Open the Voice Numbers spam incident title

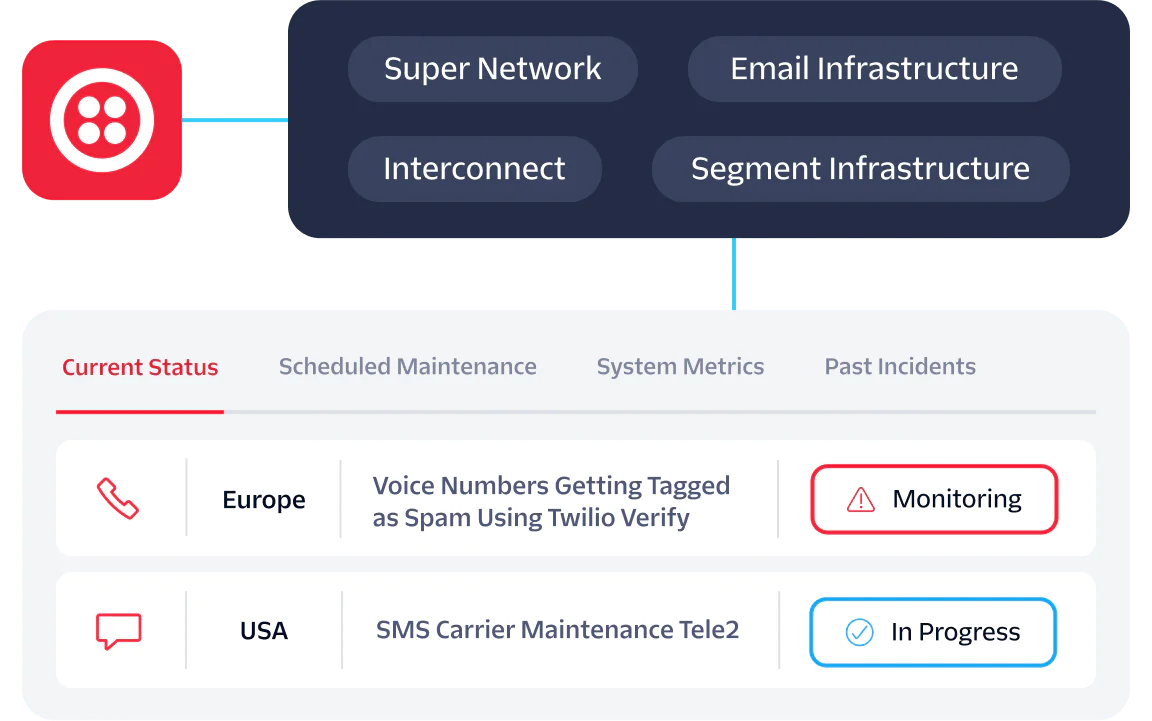coord(551,502)
